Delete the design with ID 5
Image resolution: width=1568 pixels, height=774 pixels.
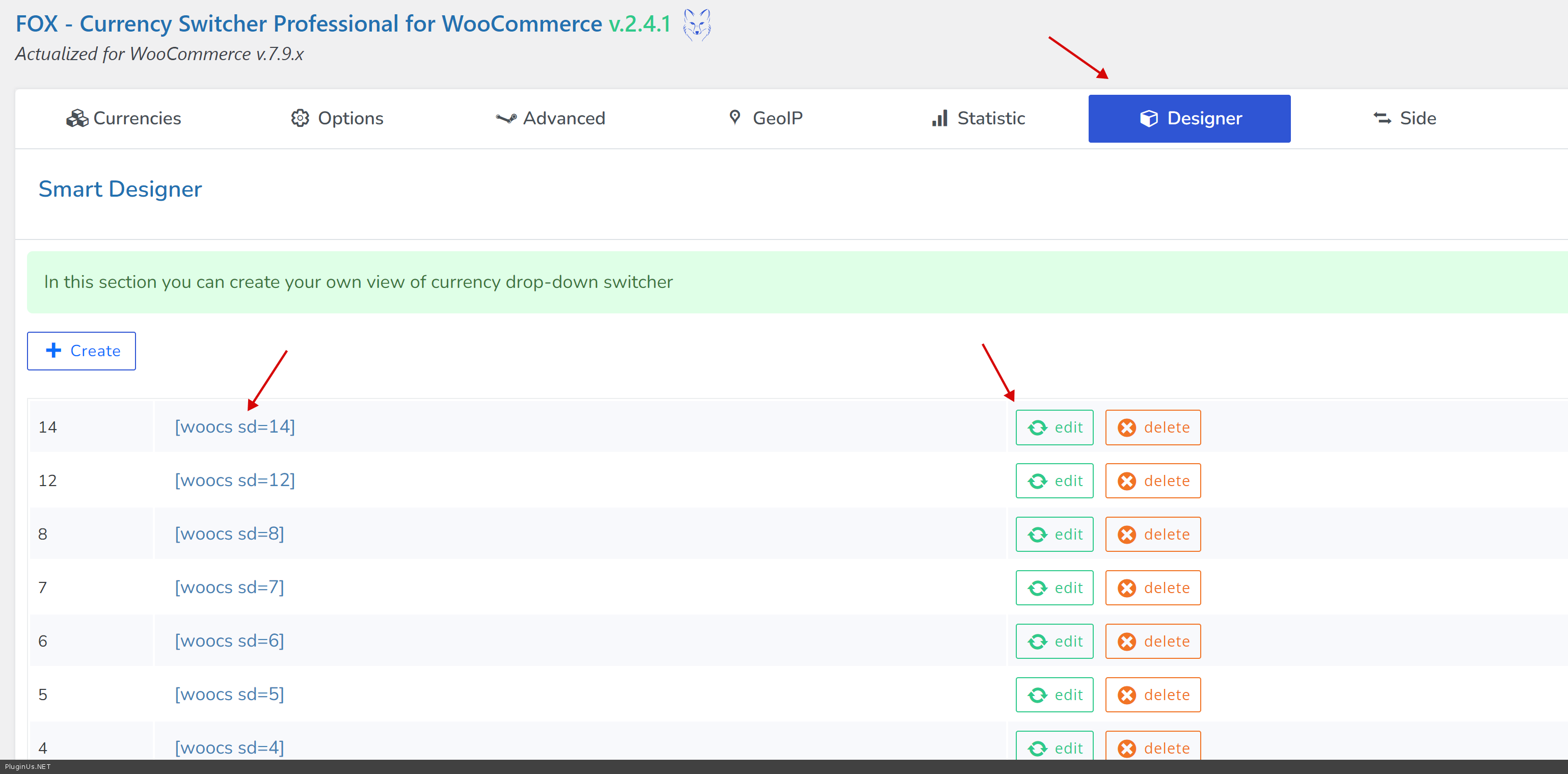click(x=1153, y=695)
